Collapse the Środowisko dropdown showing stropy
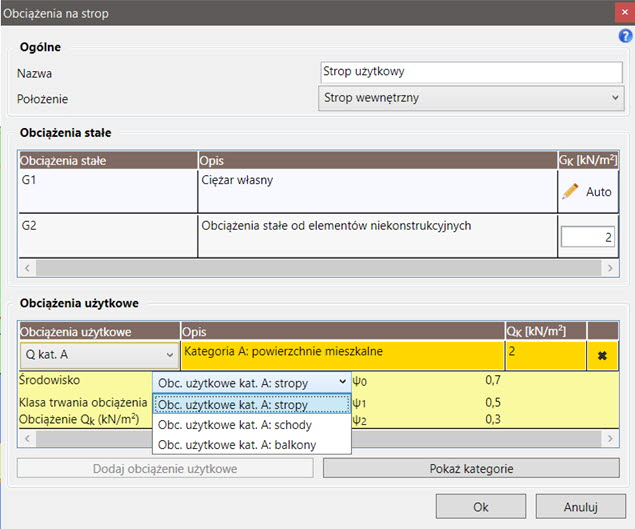635x529 pixels. 251,382
